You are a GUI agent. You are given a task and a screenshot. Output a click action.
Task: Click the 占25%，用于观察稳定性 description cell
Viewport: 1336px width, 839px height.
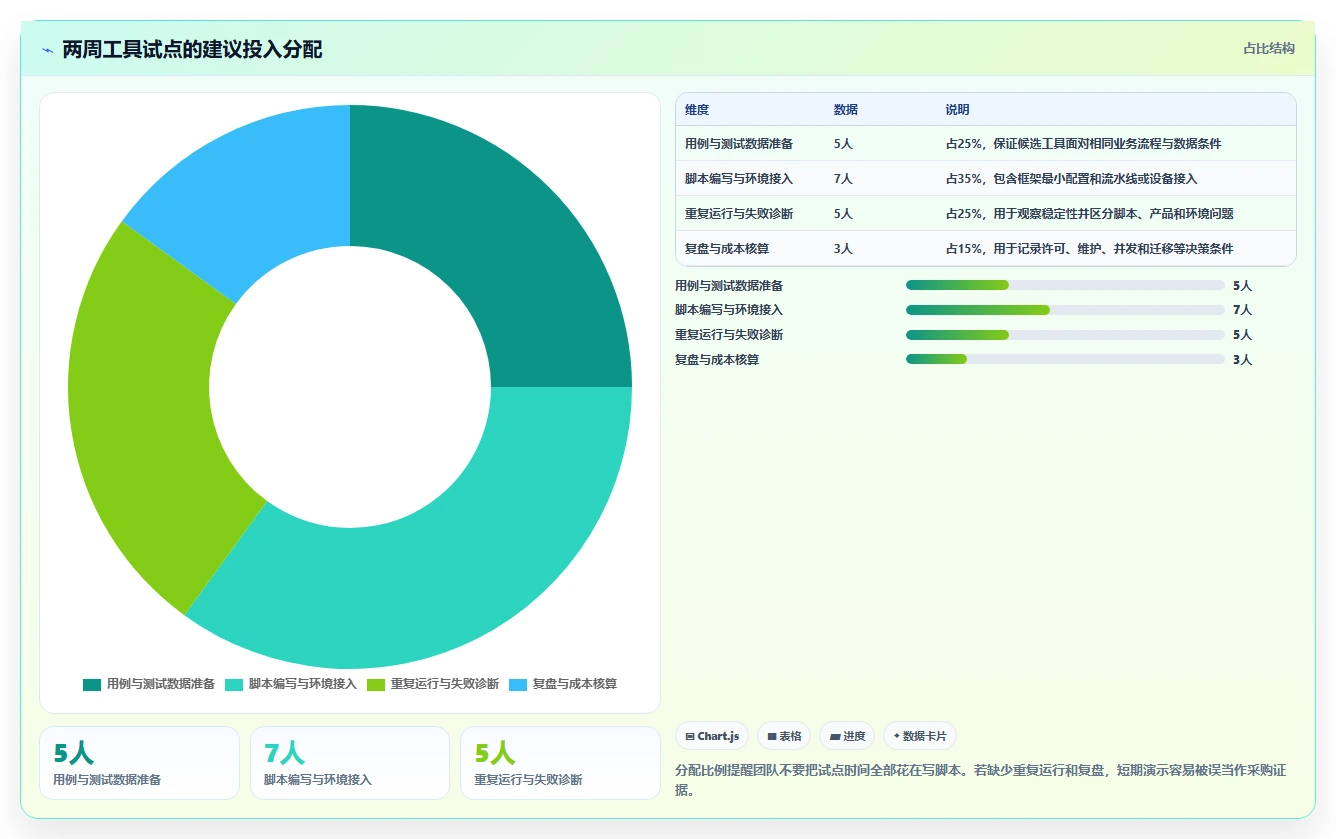coord(1089,214)
